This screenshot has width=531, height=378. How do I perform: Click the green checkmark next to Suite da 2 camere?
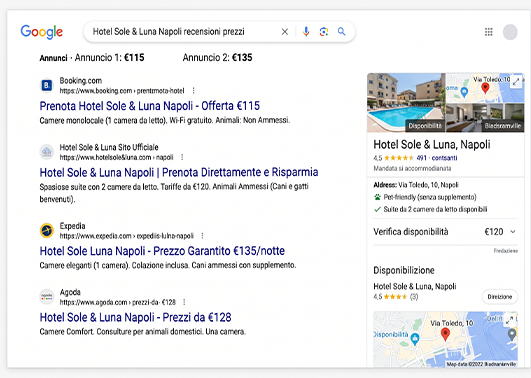click(x=377, y=209)
